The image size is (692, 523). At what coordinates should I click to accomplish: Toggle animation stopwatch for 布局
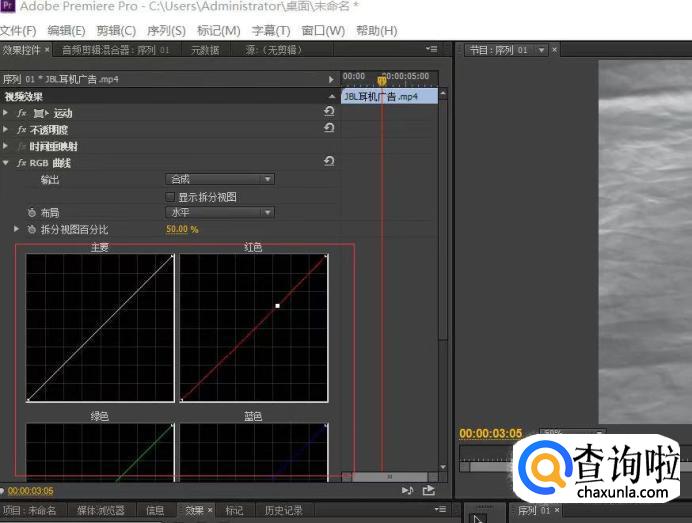coord(32,213)
